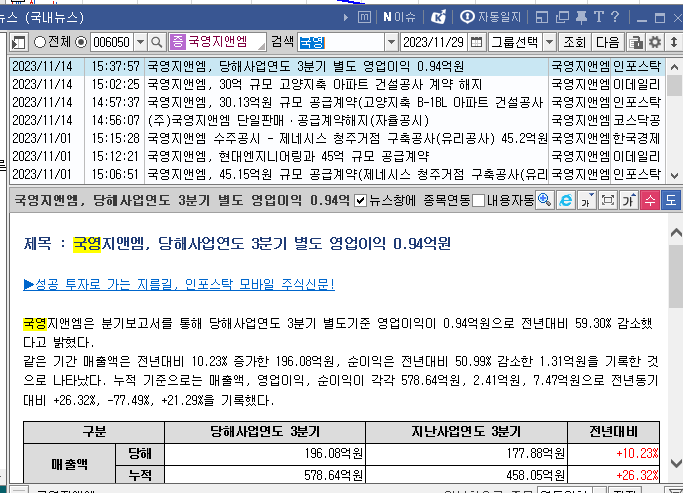Select the stock code radio button

point(81,42)
